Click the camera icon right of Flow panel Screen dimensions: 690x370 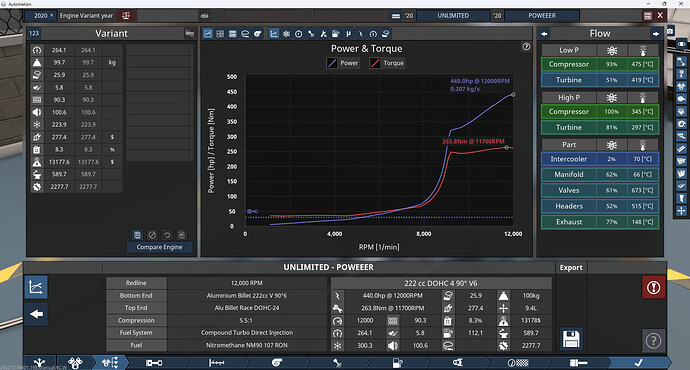[x=670, y=31]
